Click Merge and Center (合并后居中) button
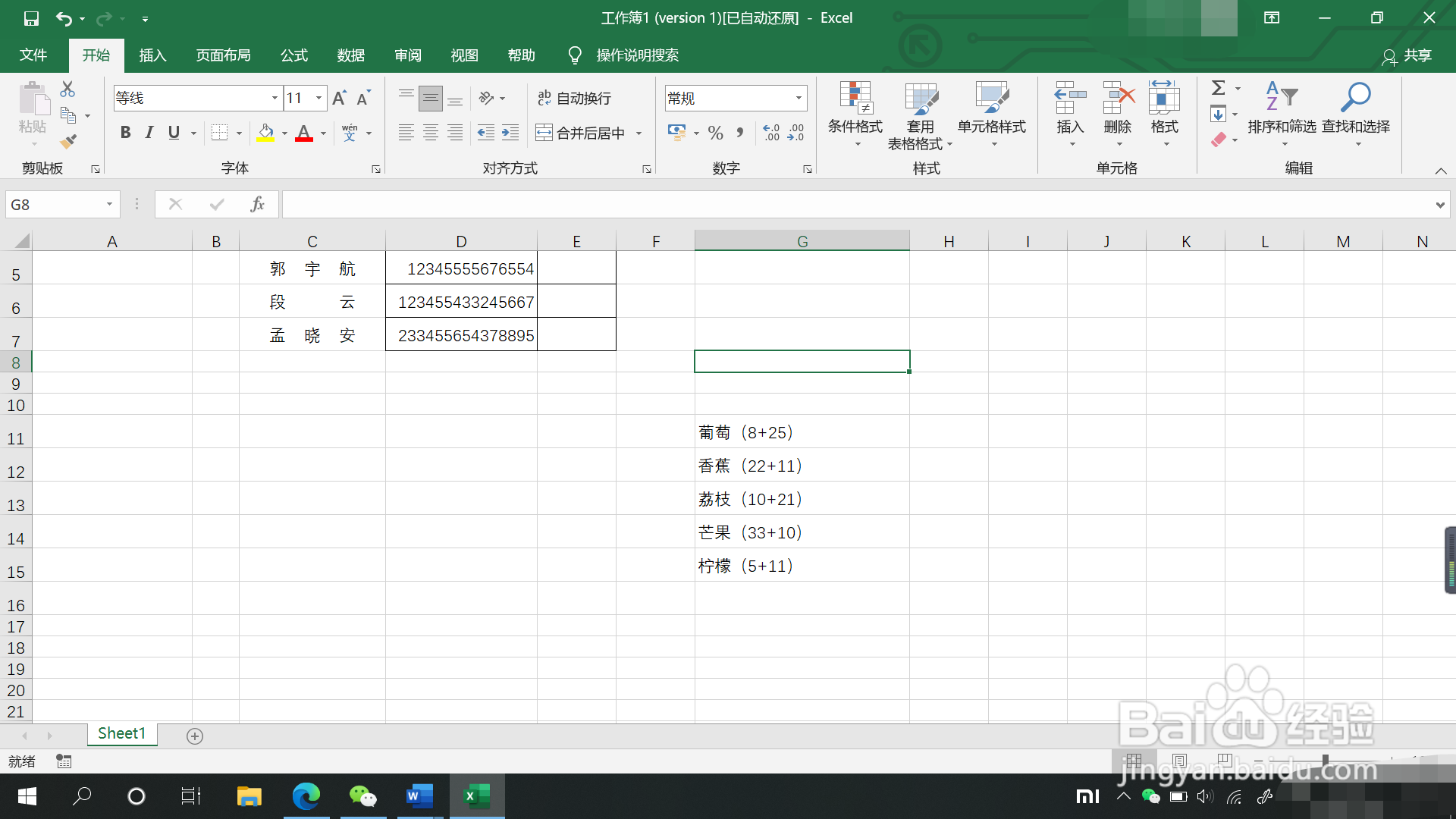This screenshot has height=819, width=1456. click(x=581, y=133)
